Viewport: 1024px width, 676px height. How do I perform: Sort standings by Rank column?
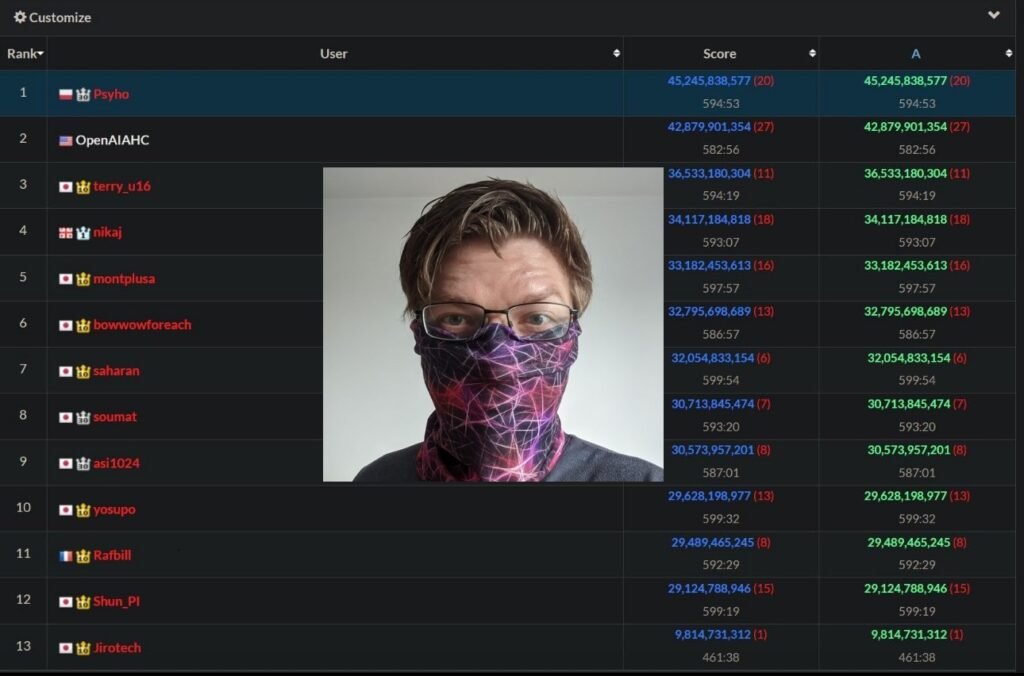[x=24, y=54]
